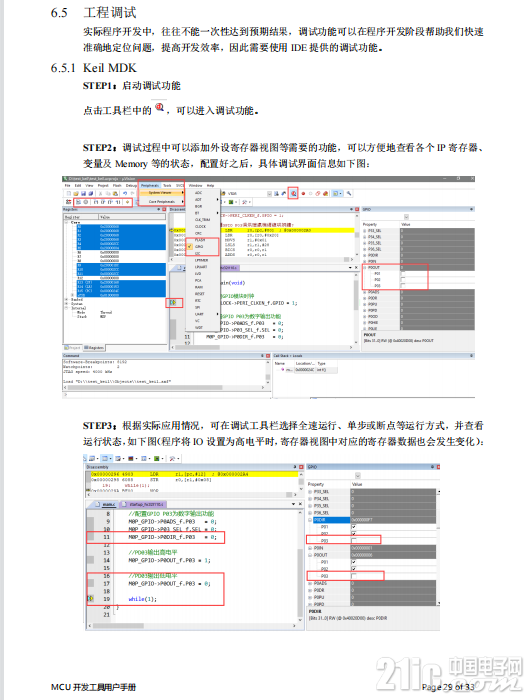Select the main.c tab in STEP3 editor
The image size is (530, 700).
(107, 504)
